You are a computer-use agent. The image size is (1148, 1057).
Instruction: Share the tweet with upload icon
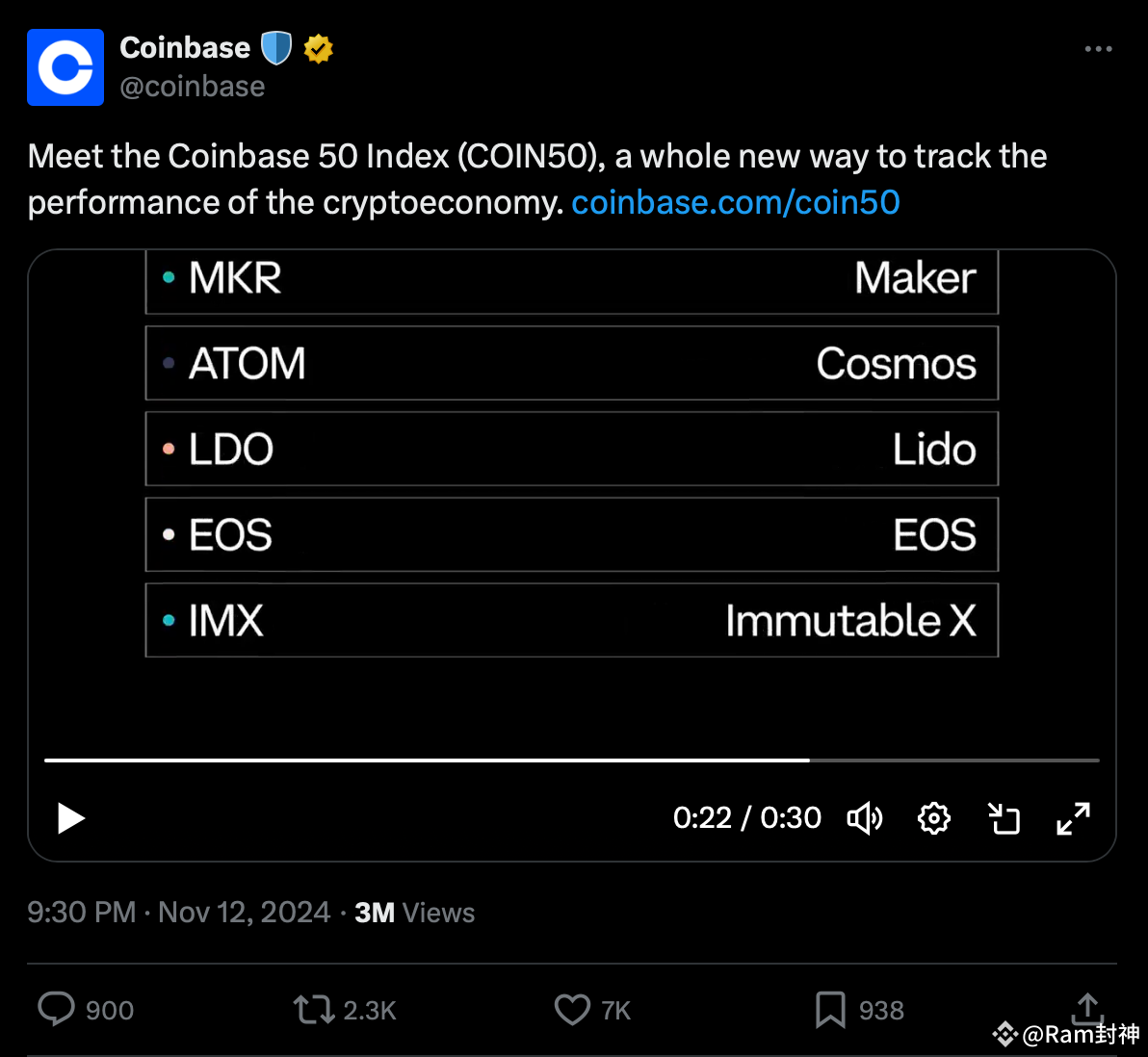[x=1087, y=1007]
